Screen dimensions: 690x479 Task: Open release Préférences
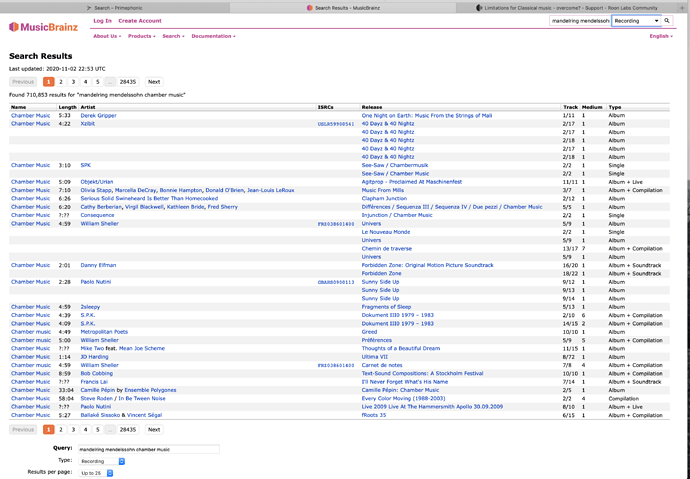pyautogui.click(x=377, y=340)
